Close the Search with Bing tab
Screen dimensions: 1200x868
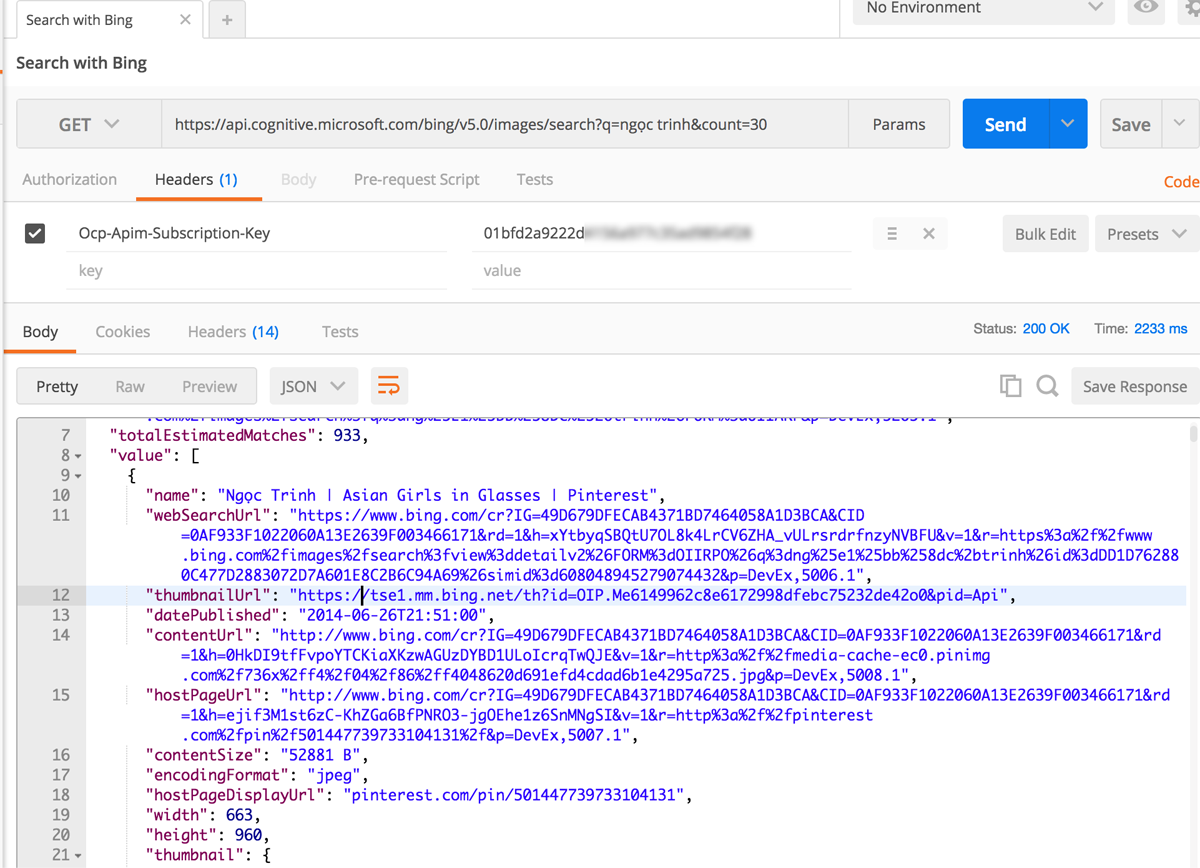point(186,20)
